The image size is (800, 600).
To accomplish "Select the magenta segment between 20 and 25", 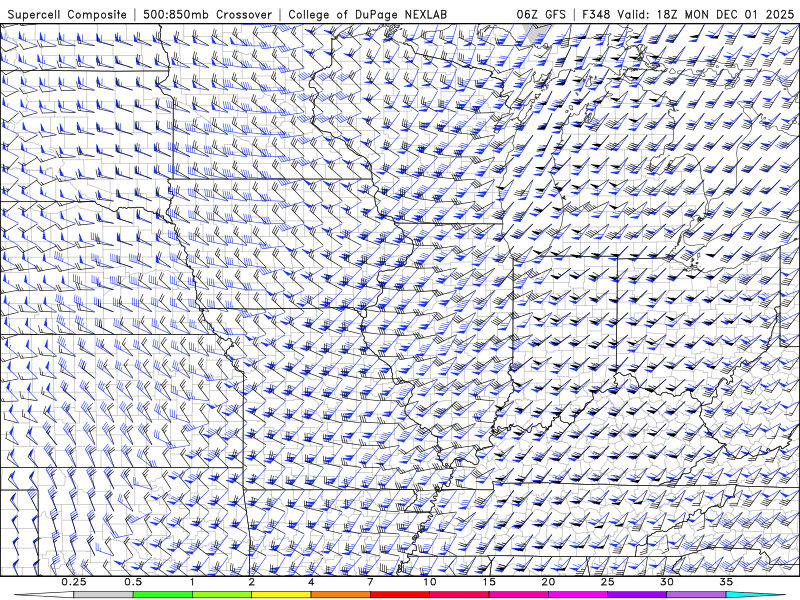I will point(578,595).
